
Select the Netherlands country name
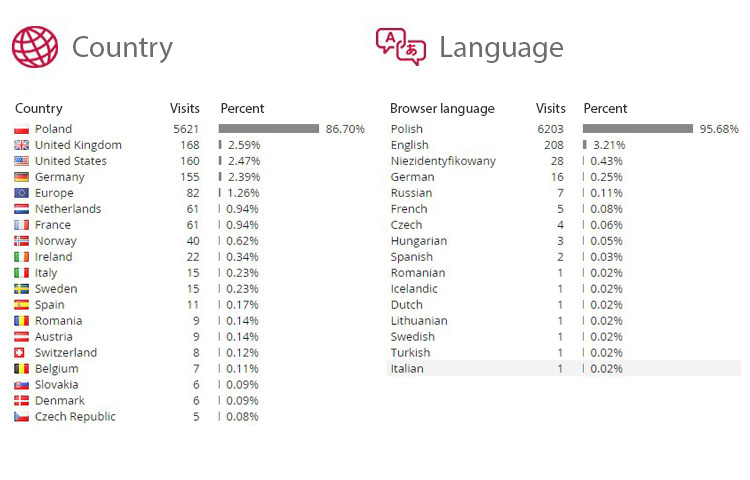(x=68, y=209)
